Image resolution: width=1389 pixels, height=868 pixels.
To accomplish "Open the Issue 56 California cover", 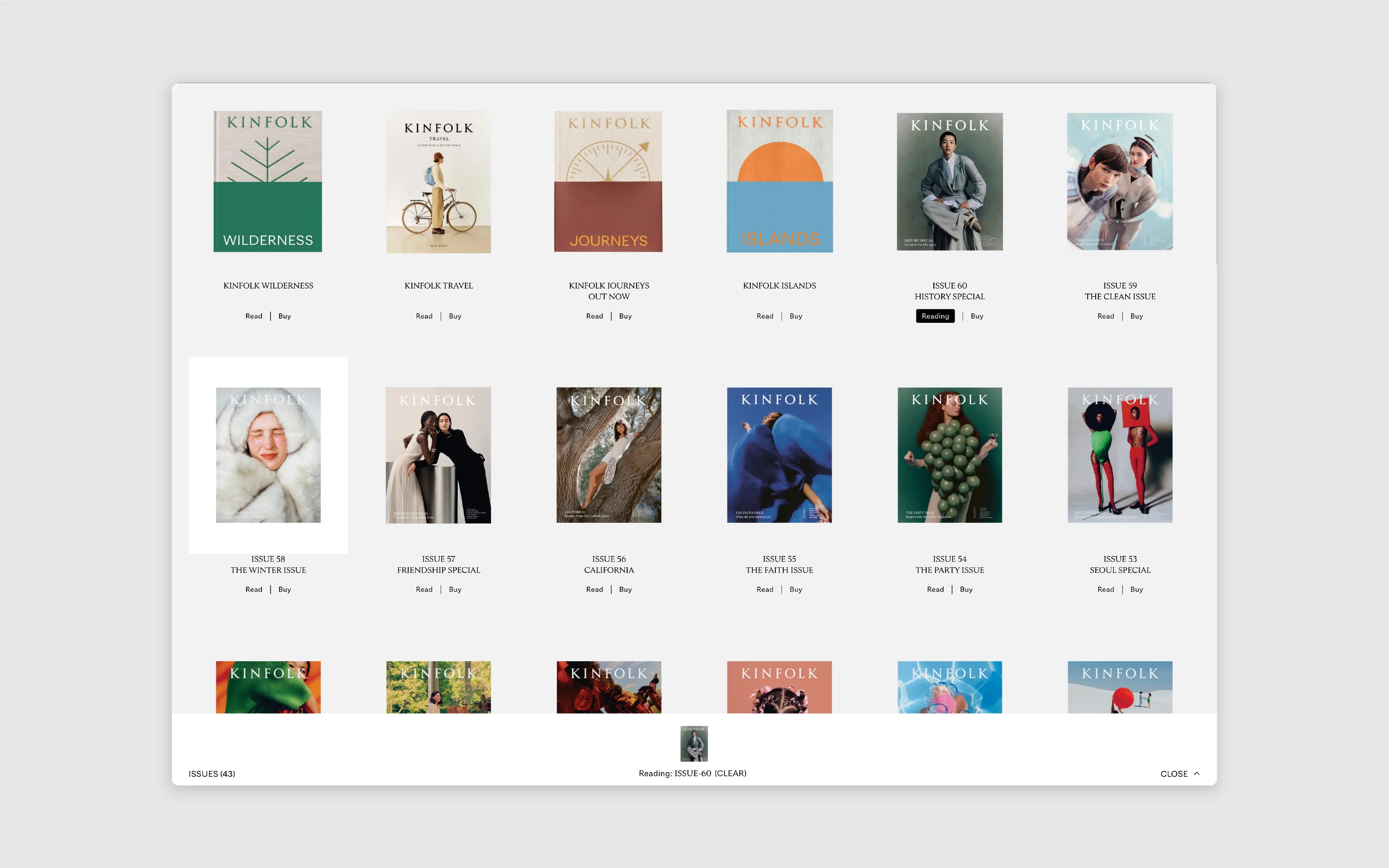I will [x=609, y=455].
